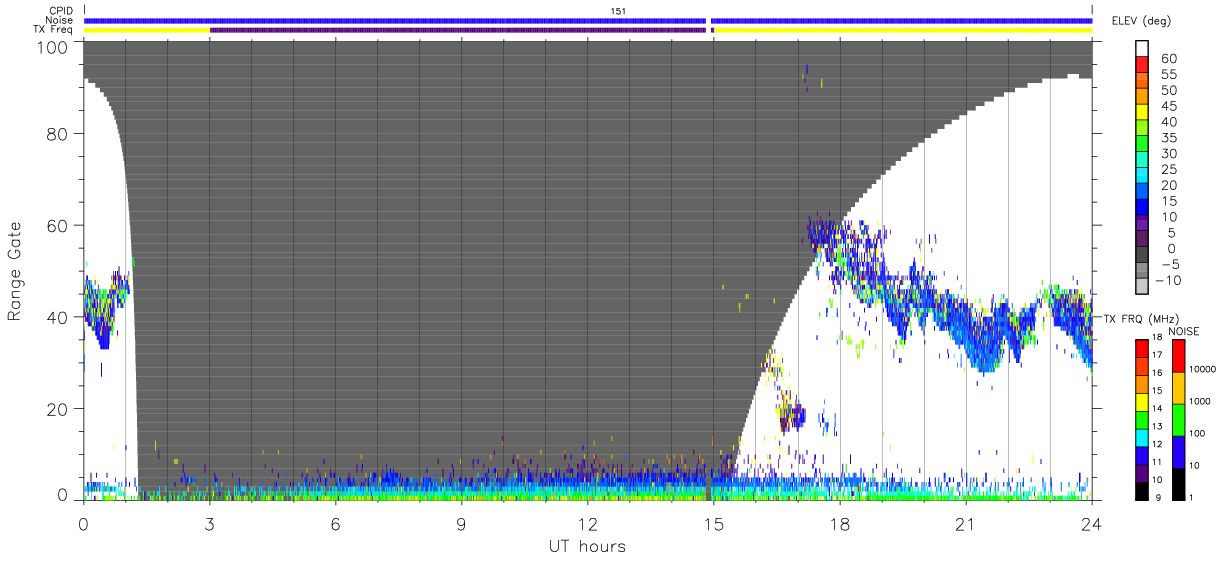The height and width of the screenshot is (567, 1228).
Task: Click the purple segment of the TX Freq bar
Action: [x=458, y=30]
